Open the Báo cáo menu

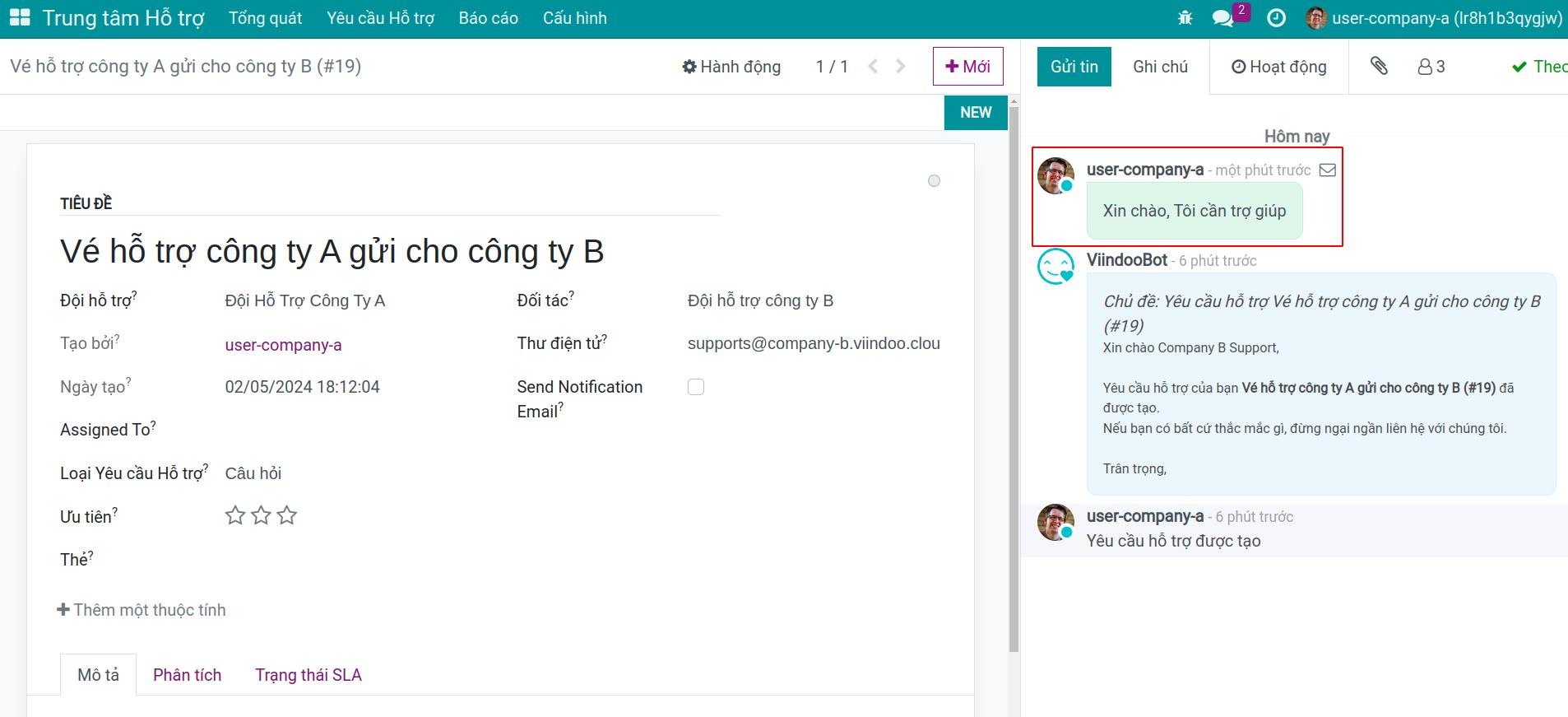489,18
